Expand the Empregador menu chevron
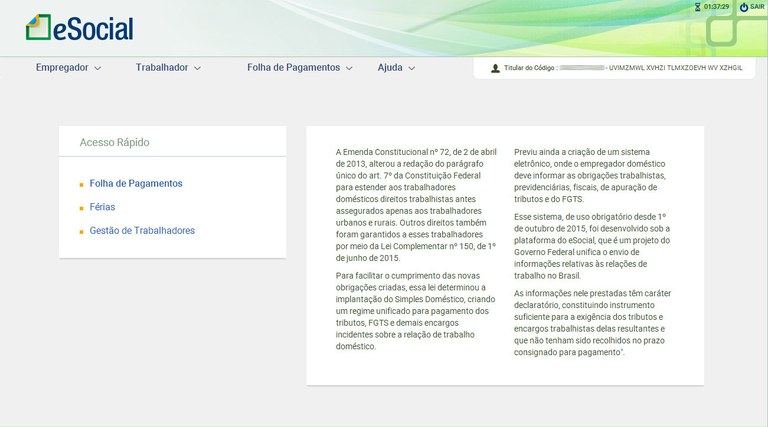The image size is (768, 427). [98, 69]
